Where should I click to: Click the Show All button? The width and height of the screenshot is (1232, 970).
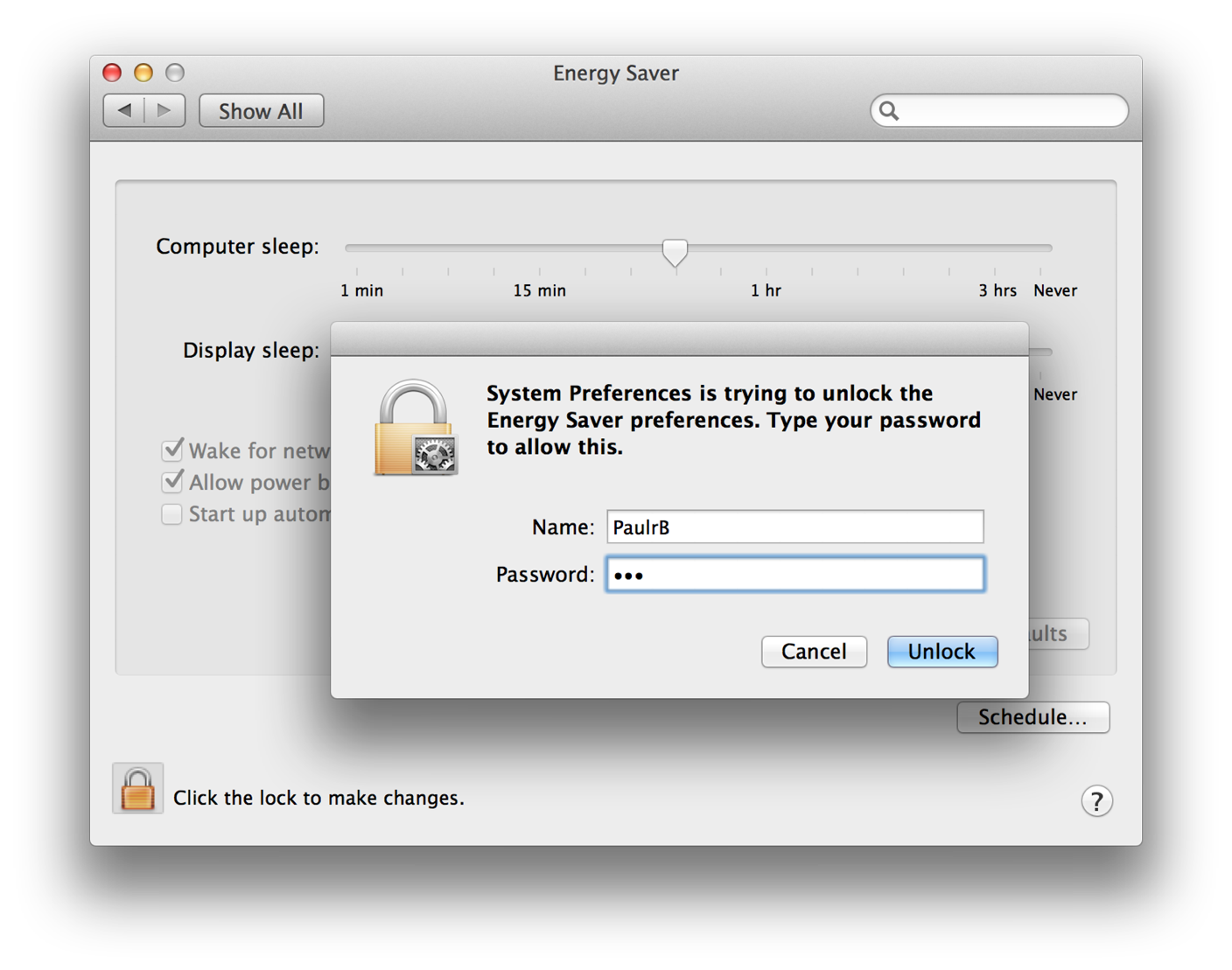click(261, 110)
